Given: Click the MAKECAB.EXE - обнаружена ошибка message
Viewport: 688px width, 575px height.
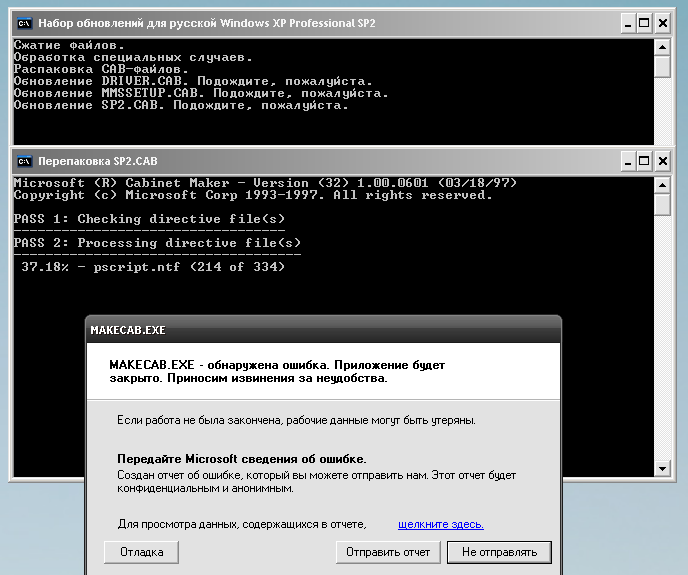Looking at the screenshot, I should [x=277, y=371].
